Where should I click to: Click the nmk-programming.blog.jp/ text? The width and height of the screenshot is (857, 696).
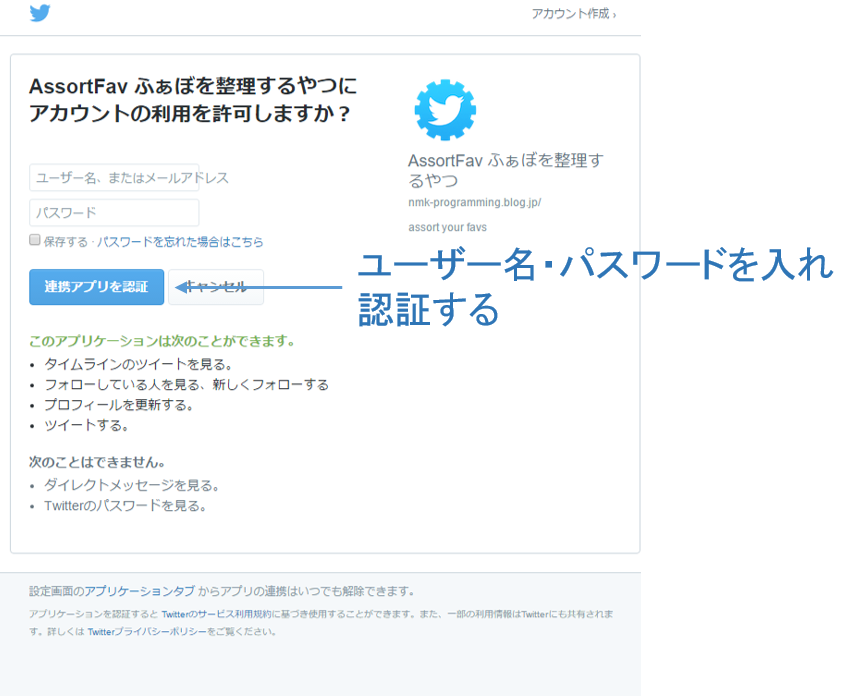474,202
